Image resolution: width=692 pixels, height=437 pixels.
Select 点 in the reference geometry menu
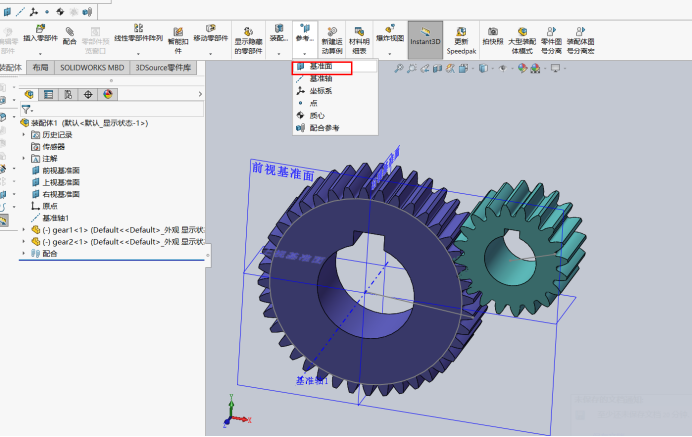point(314,103)
